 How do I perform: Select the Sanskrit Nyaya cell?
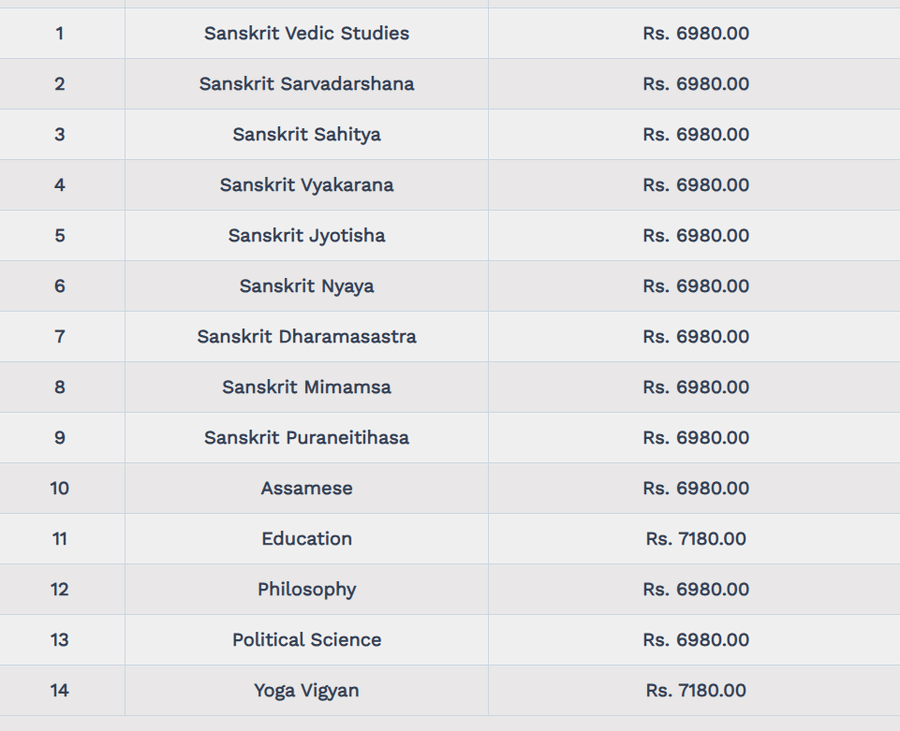pos(306,286)
